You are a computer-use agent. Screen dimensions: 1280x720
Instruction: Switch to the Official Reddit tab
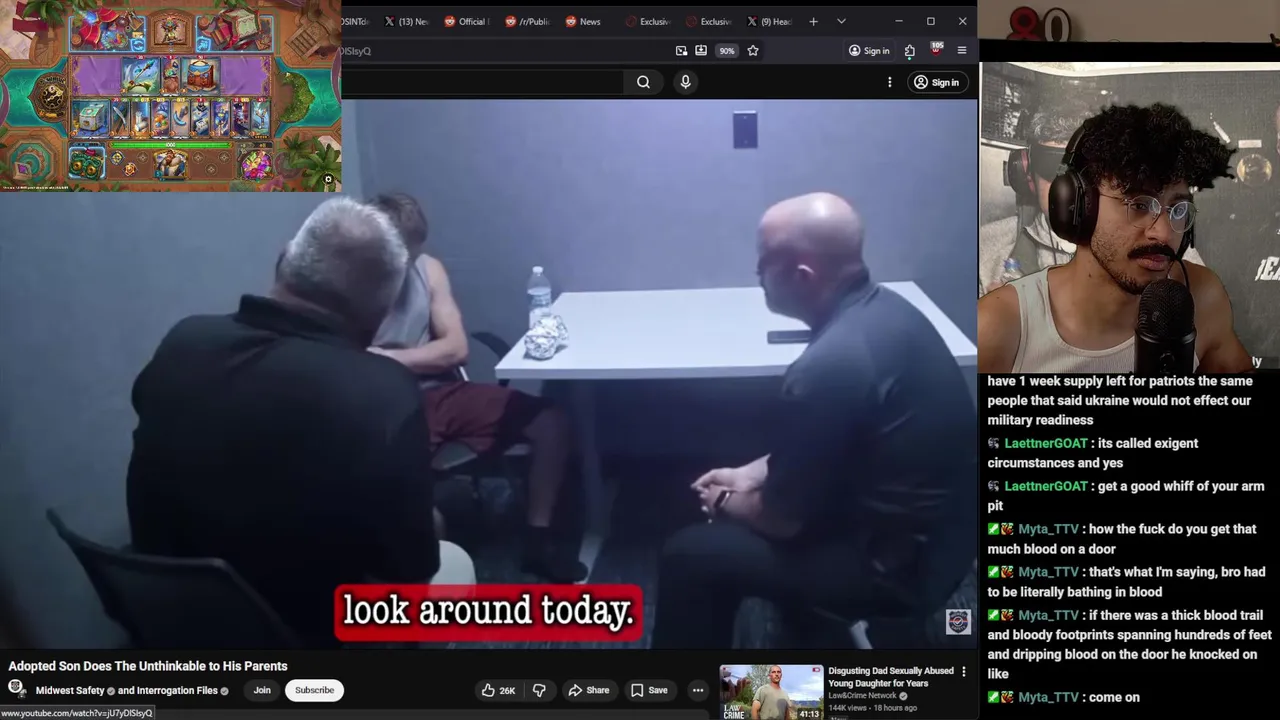[x=465, y=21]
